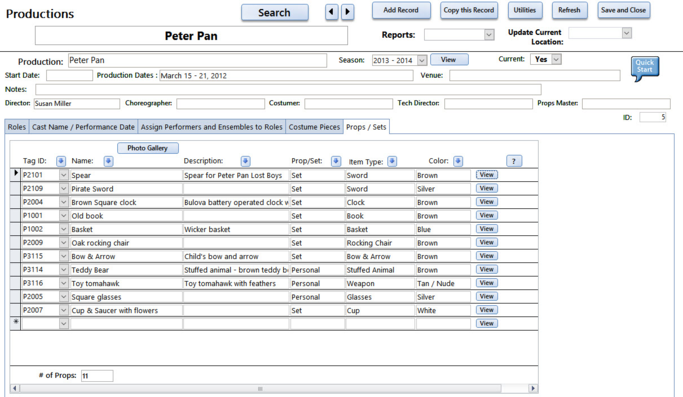Click the Tag ID sort arrow icon
683x397 pixels.
[x=61, y=161]
